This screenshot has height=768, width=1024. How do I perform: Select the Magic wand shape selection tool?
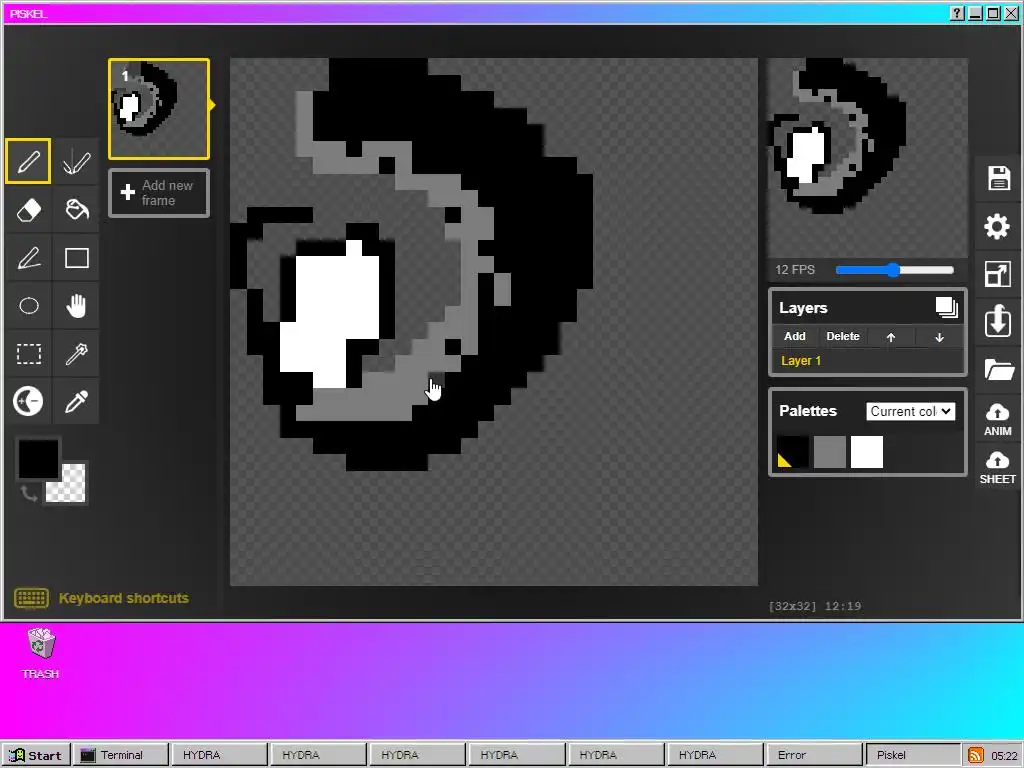tap(76, 354)
